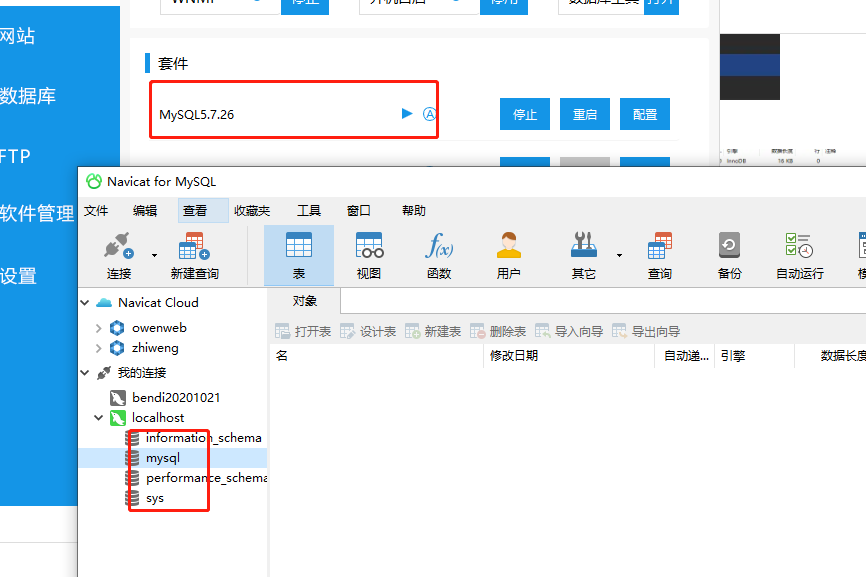
Task: Open 网站 in the blue sidebar
Action: click(x=17, y=36)
